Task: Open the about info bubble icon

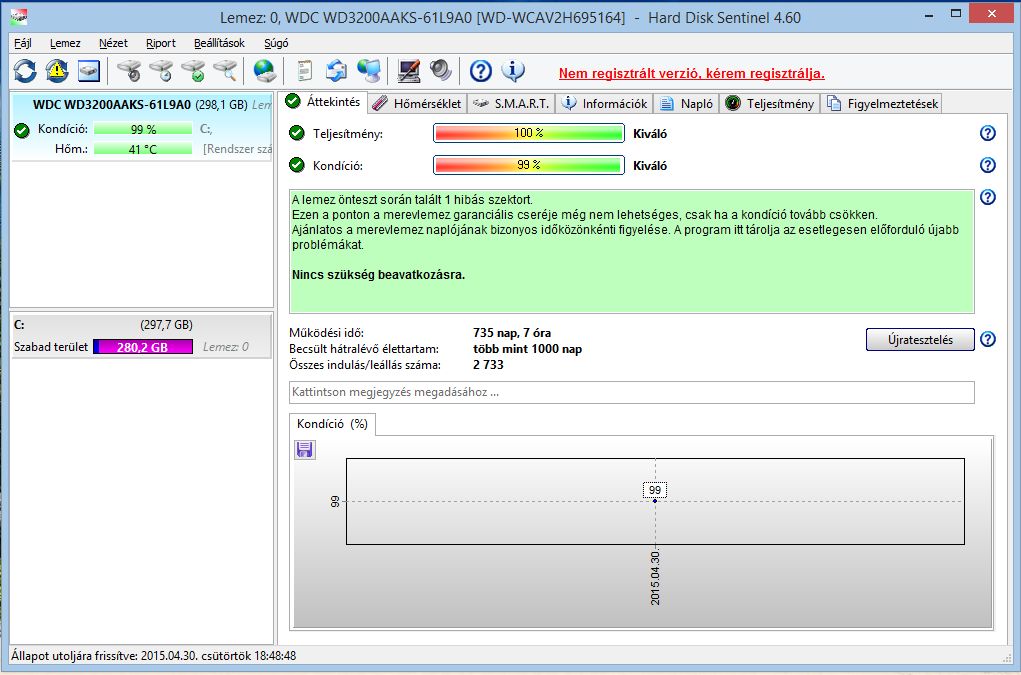Action: coord(513,71)
